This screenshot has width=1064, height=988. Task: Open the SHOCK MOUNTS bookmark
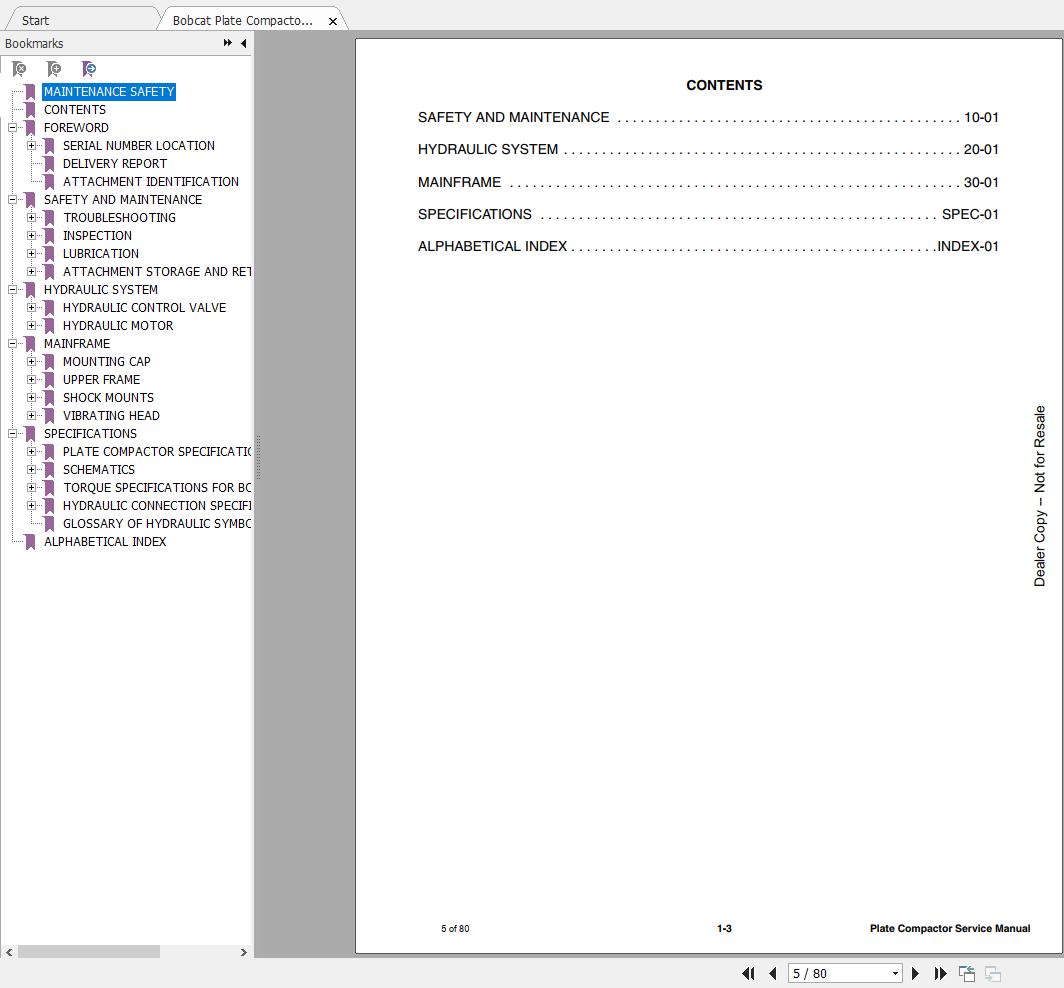click(109, 398)
